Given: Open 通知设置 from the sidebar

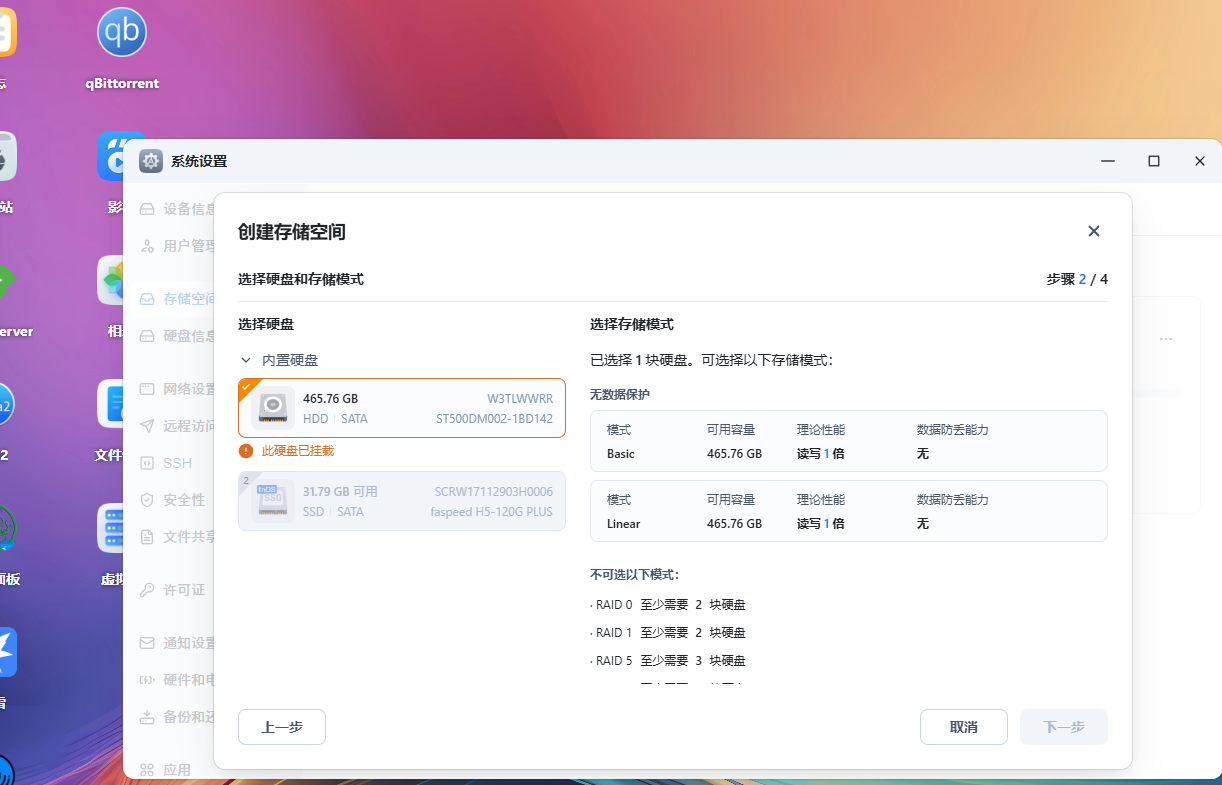Looking at the screenshot, I should (x=180, y=643).
